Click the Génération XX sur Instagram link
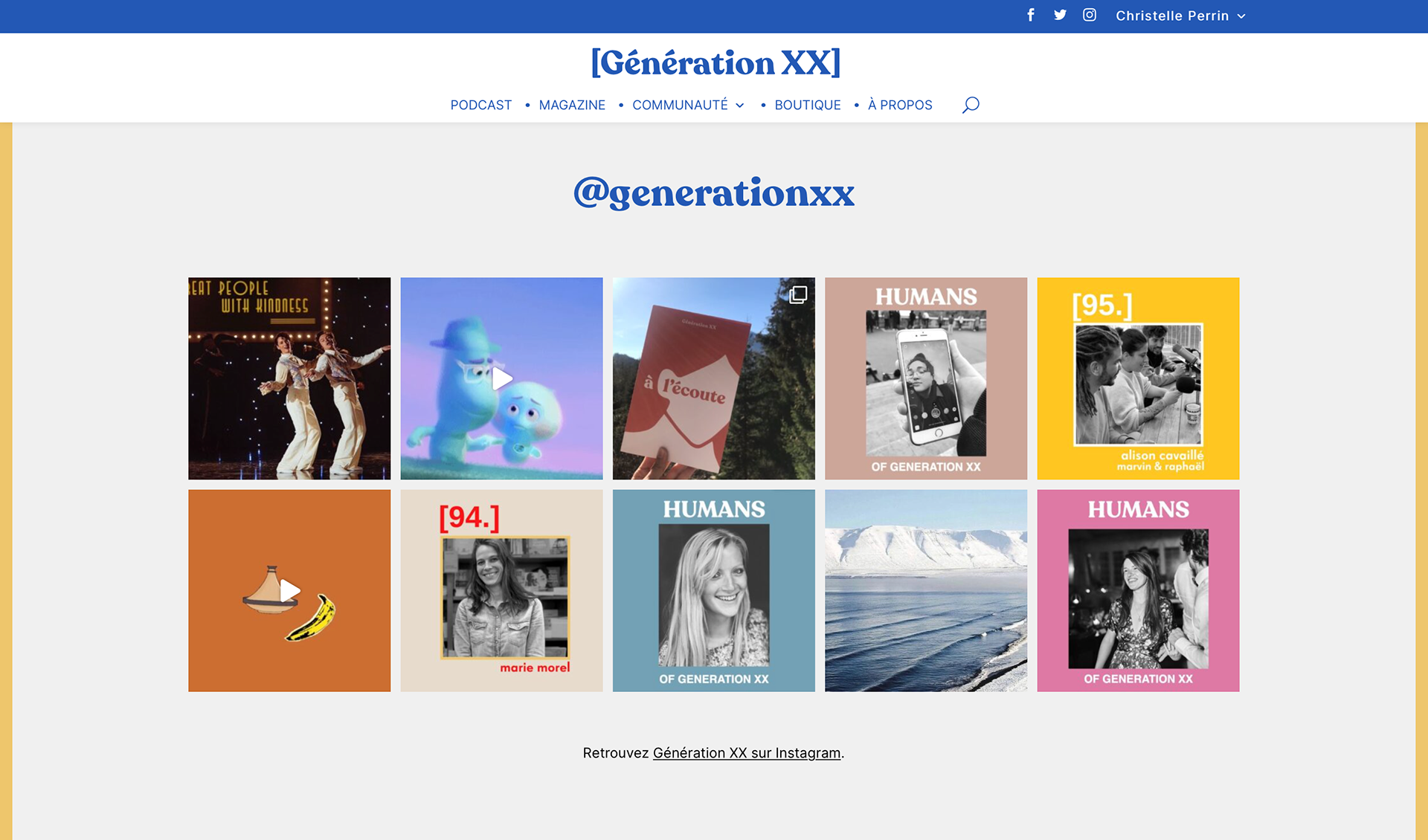 pyautogui.click(x=747, y=753)
